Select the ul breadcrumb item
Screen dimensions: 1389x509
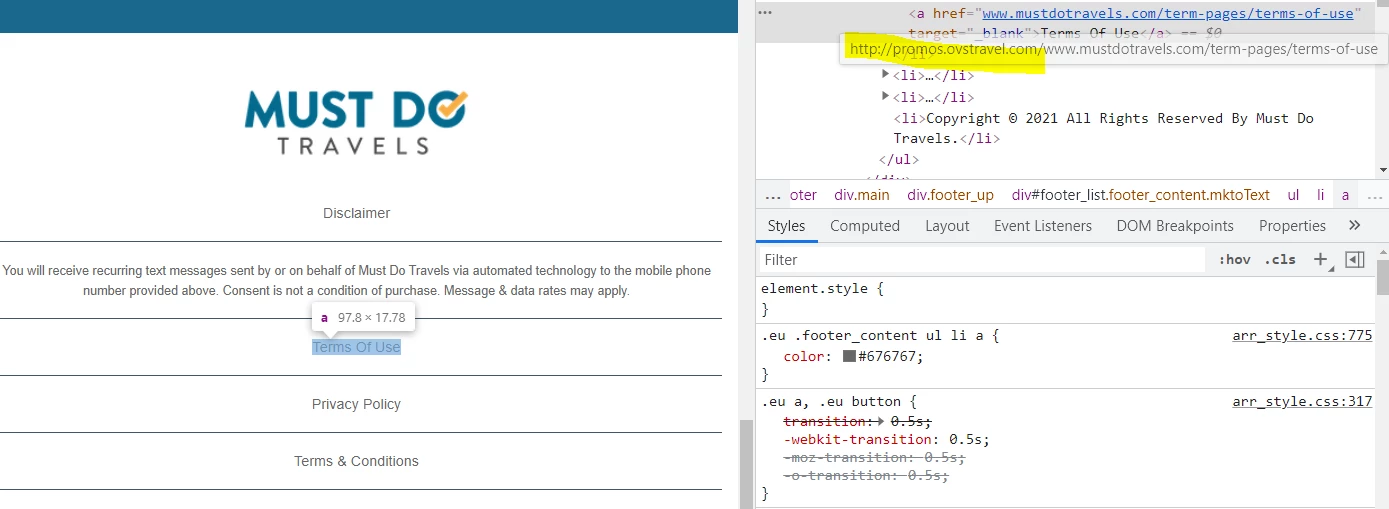tap(1293, 195)
